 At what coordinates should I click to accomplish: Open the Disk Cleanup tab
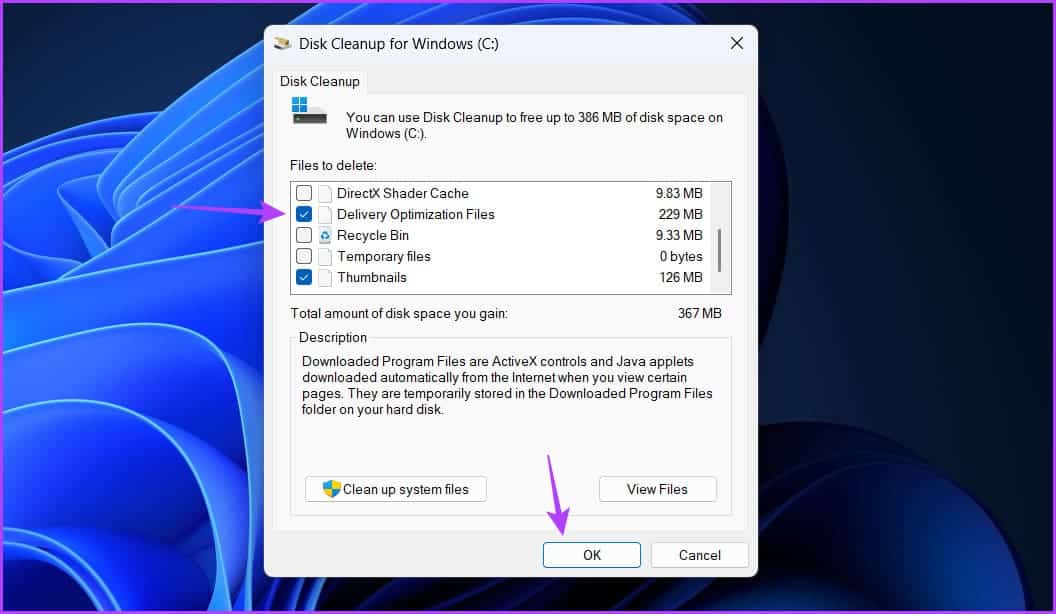(320, 81)
